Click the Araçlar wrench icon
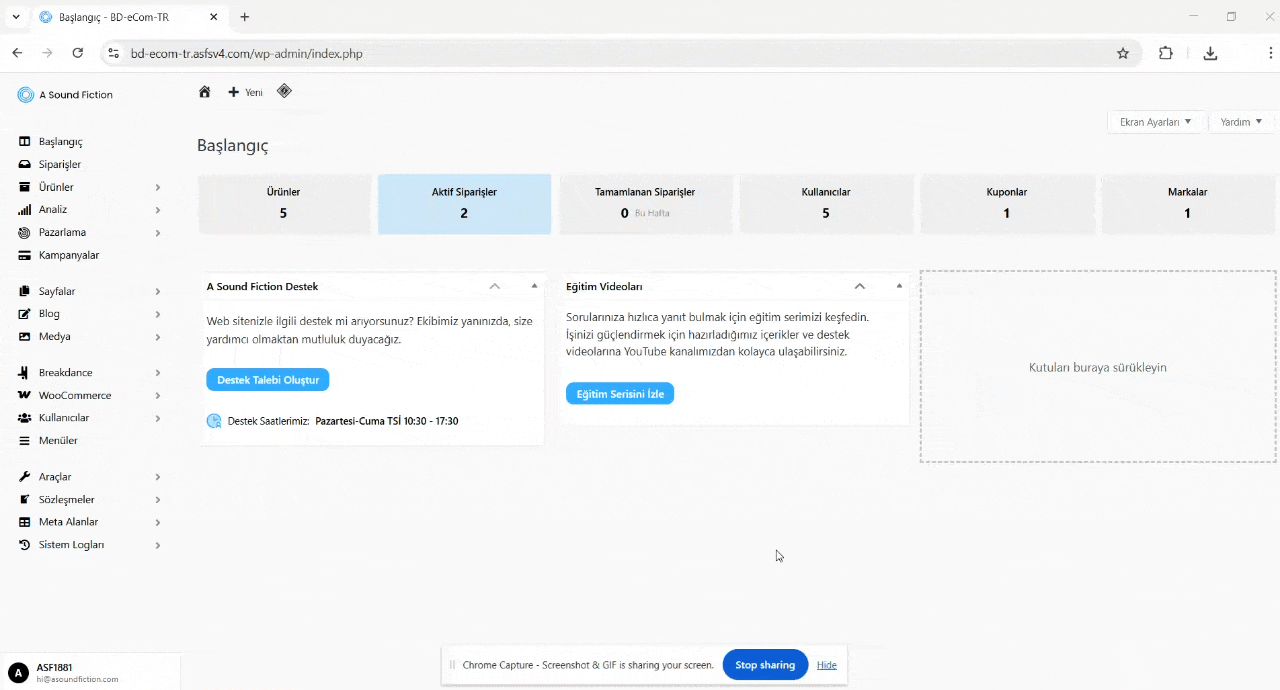Image resolution: width=1280 pixels, height=690 pixels. tap(25, 477)
